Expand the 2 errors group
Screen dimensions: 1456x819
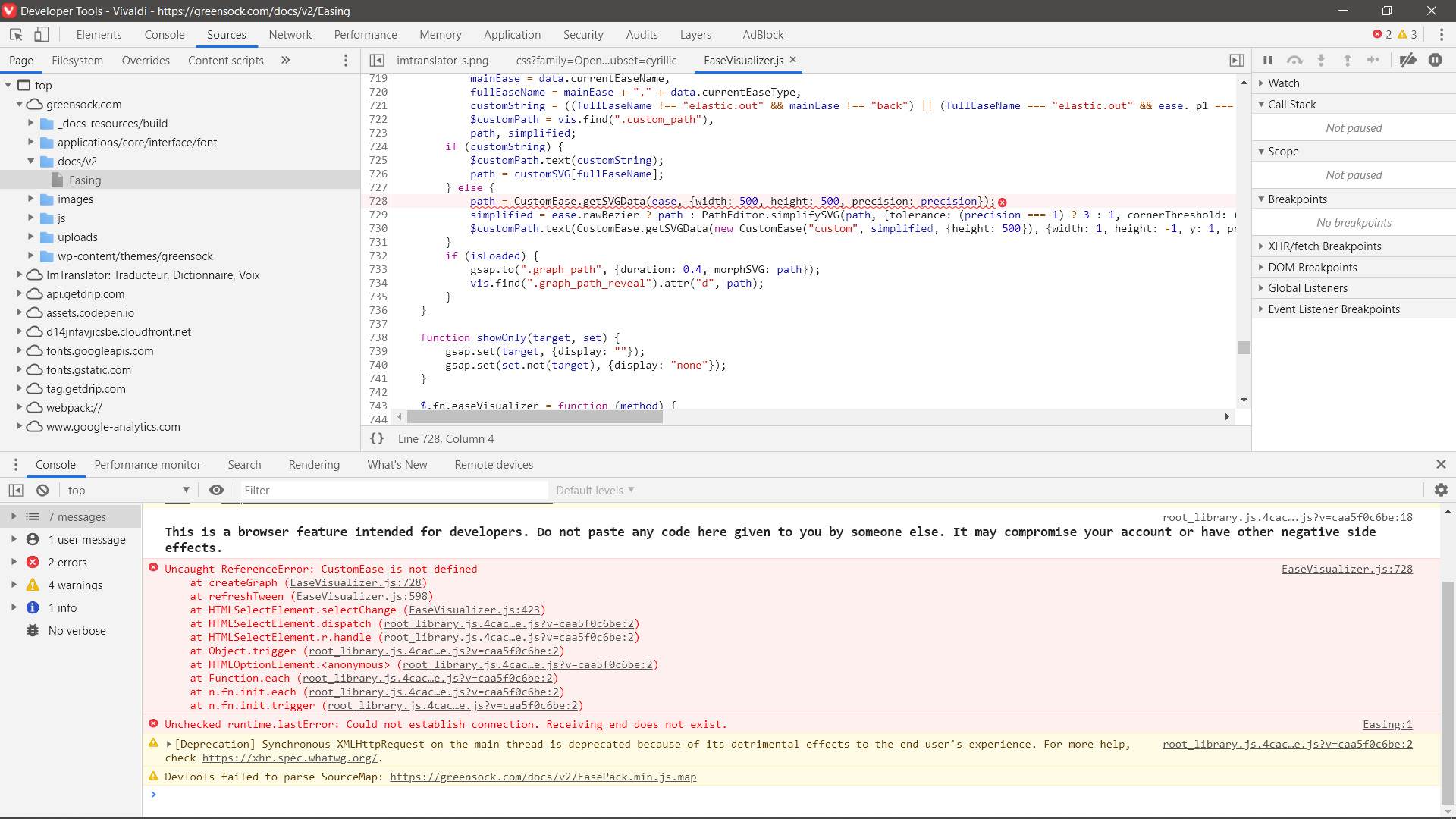(14, 562)
